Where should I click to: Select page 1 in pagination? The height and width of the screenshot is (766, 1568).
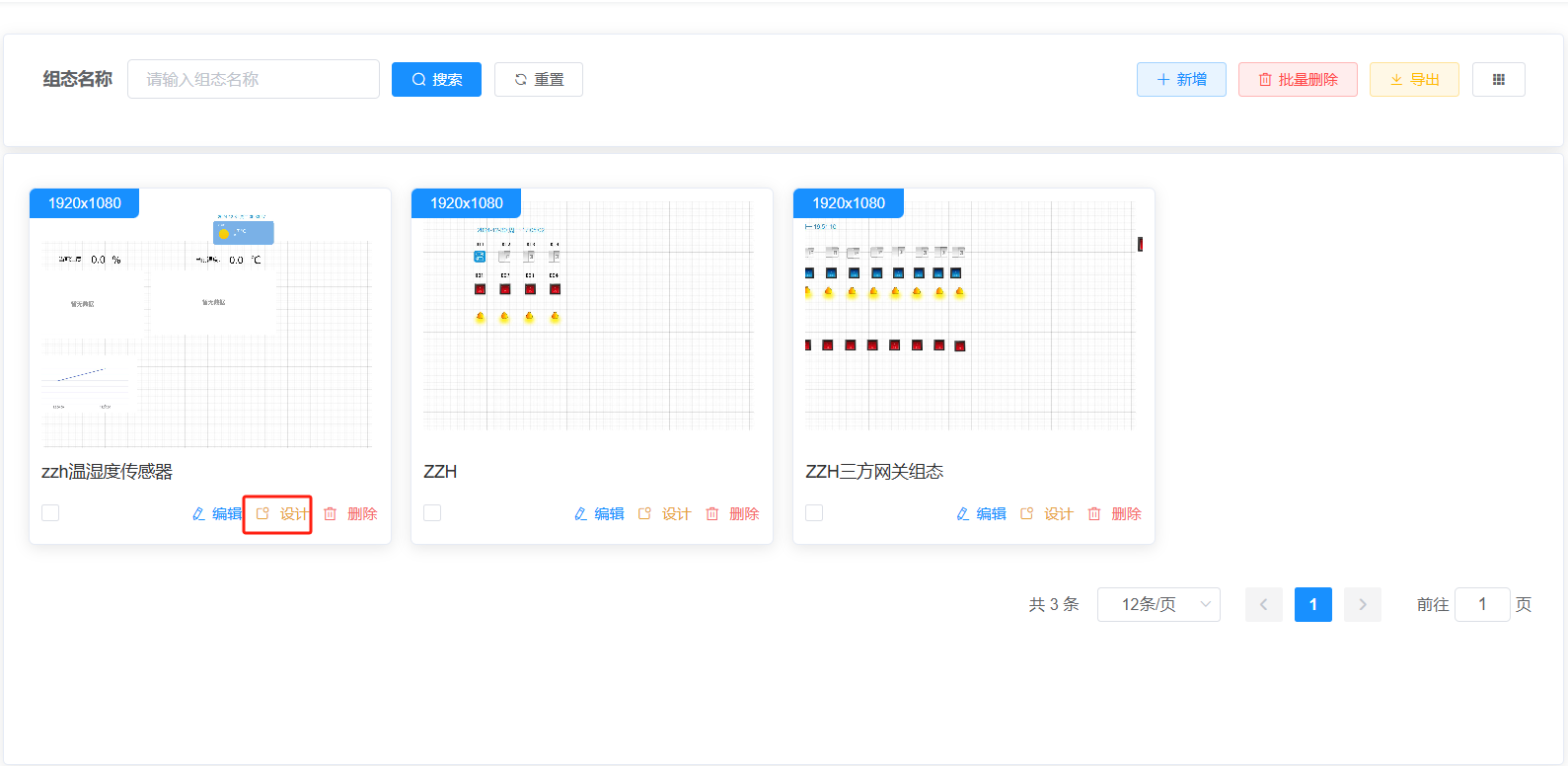1313,604
